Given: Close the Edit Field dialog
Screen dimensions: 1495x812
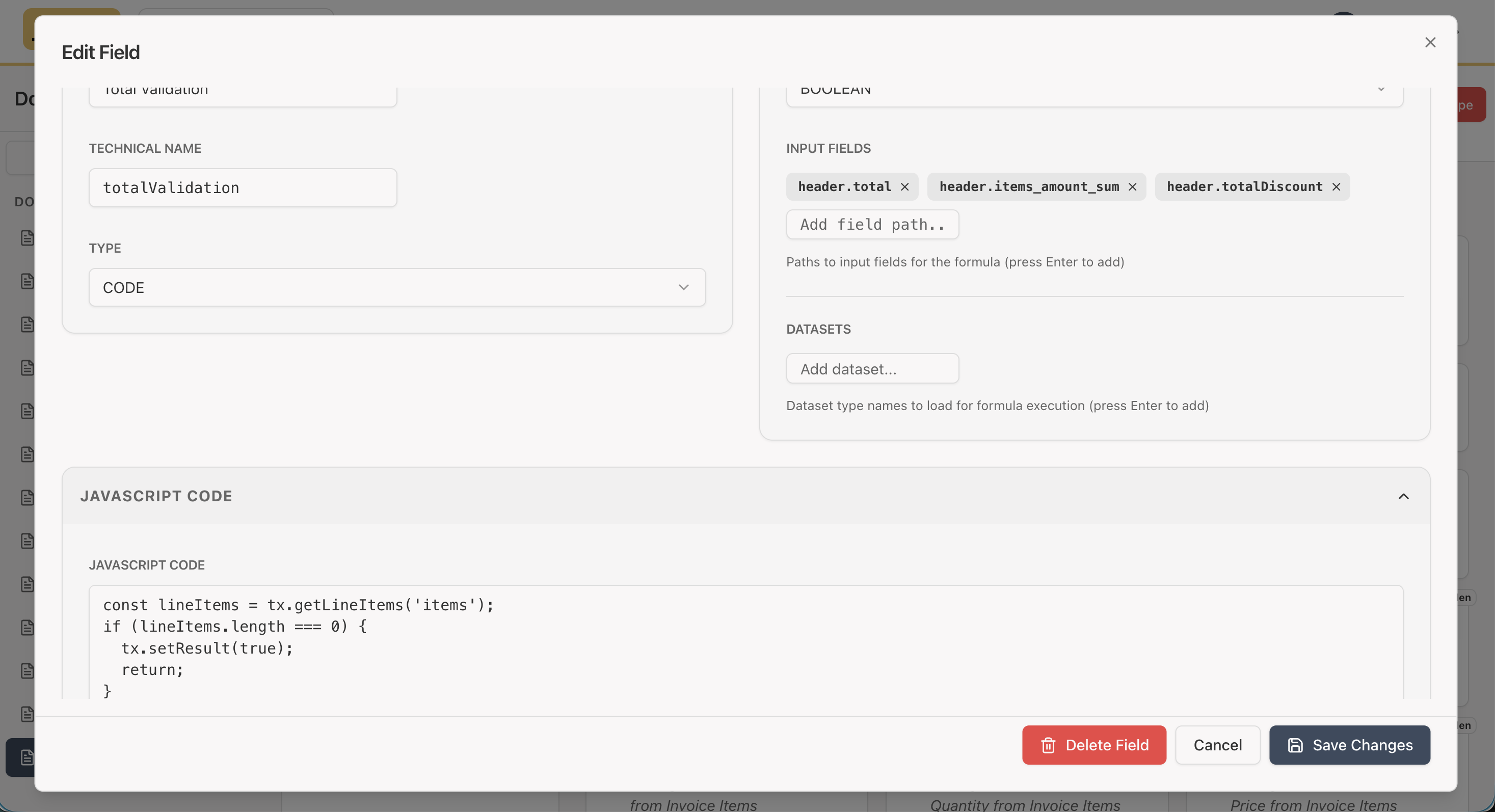Looking at the screenshot, I should (x=1430, y=42).
